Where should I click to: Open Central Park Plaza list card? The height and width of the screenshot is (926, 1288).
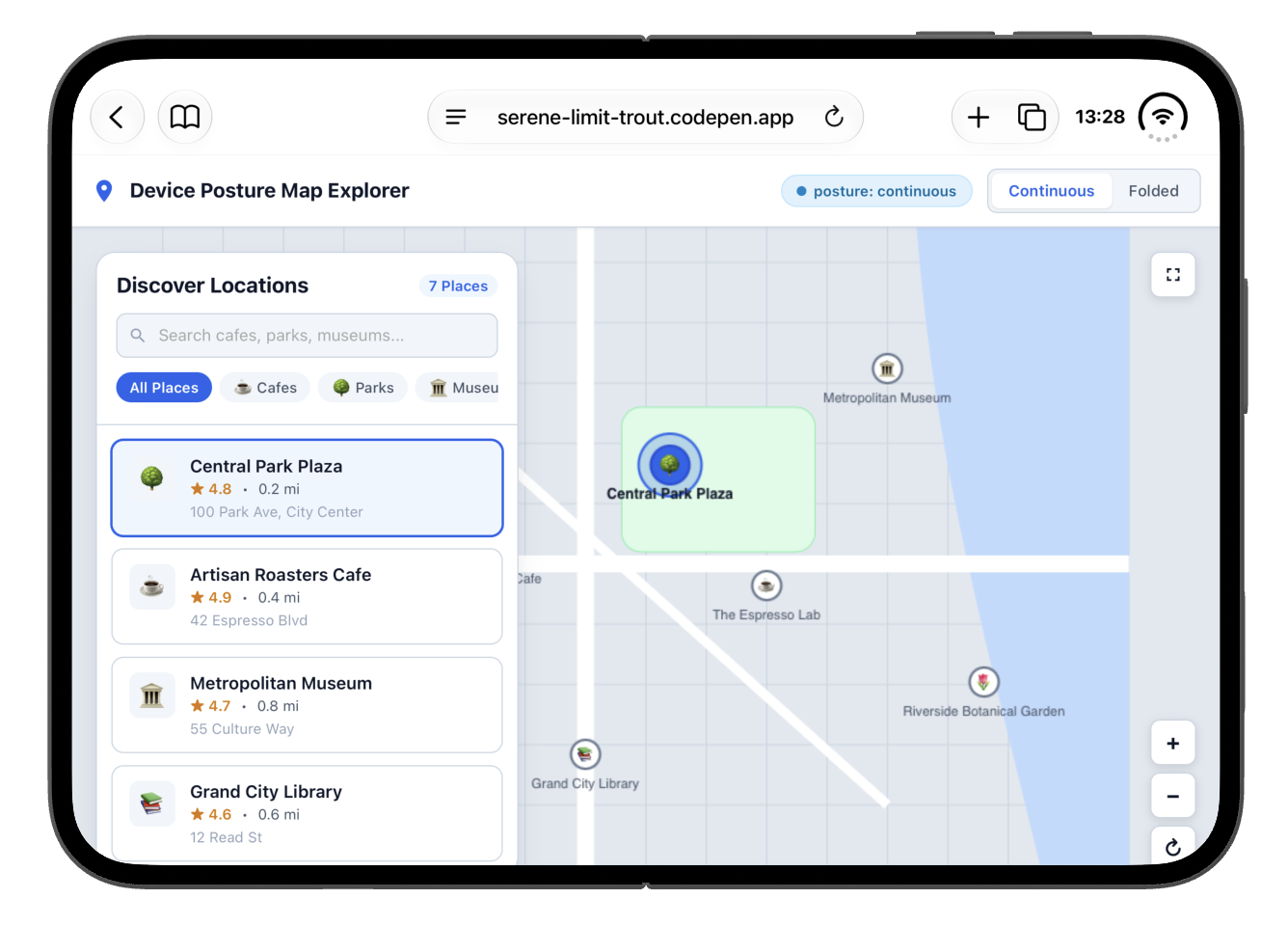[x=307, y=488]
